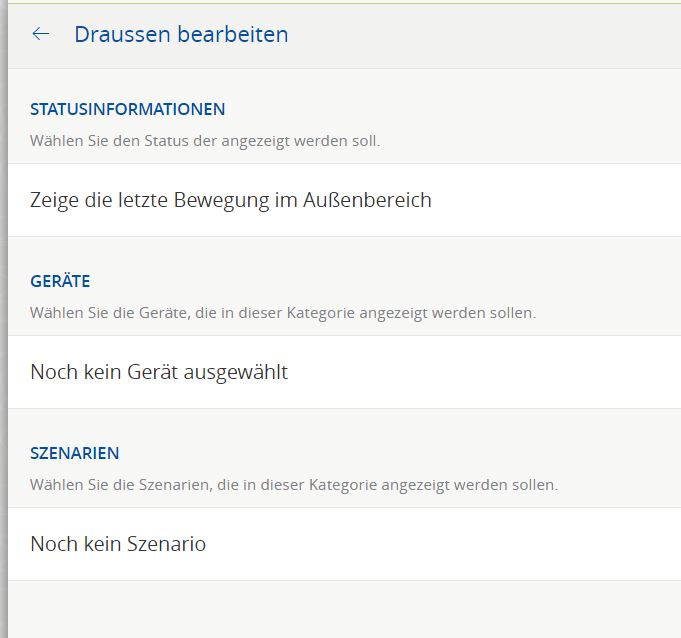Click blank right side of the status row
The height and width of the screenshot is (638, 681).
tap(560, 200)
